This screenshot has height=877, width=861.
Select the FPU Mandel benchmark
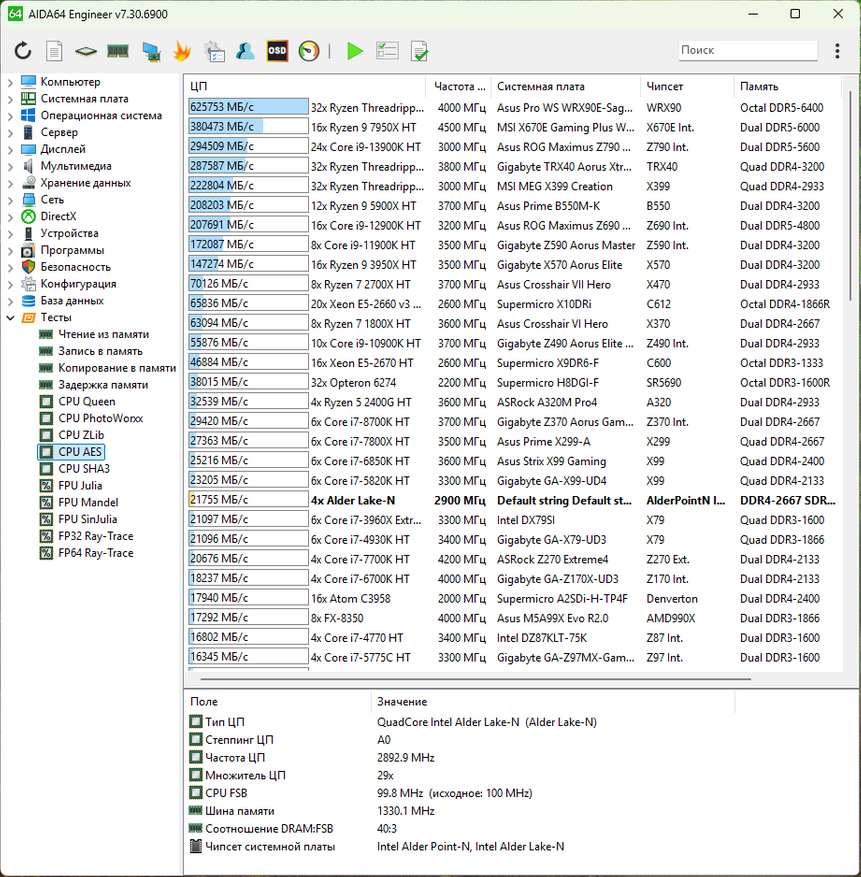[88, 502]
